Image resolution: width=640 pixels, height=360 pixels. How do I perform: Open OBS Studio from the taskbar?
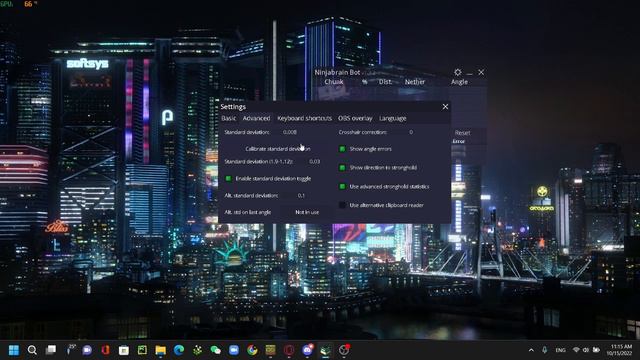point(344,350)
